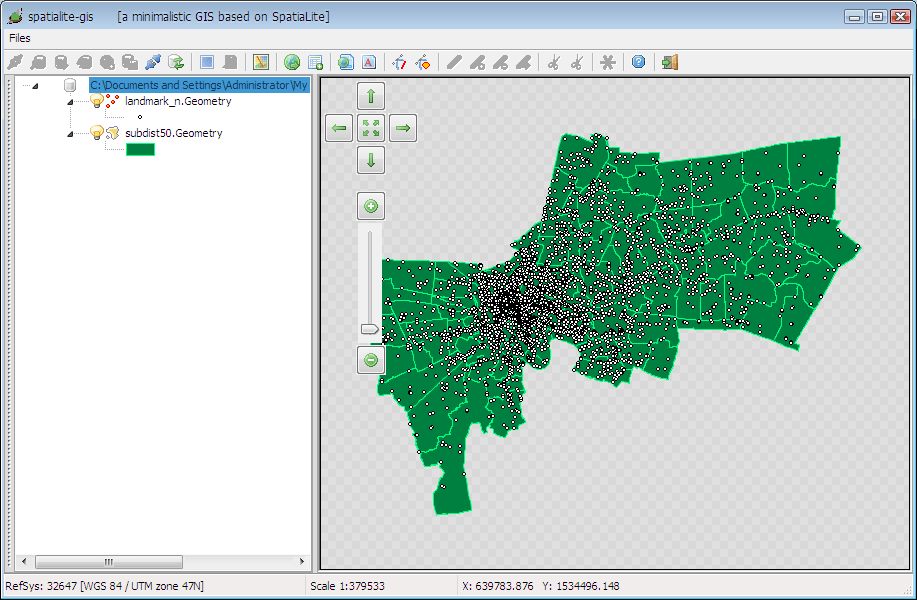Image resolution: width=917 pixels, height=600 pixels.
Task: Toggle visibility bulb for subdist50 layer
Action: tap(97, 133)
